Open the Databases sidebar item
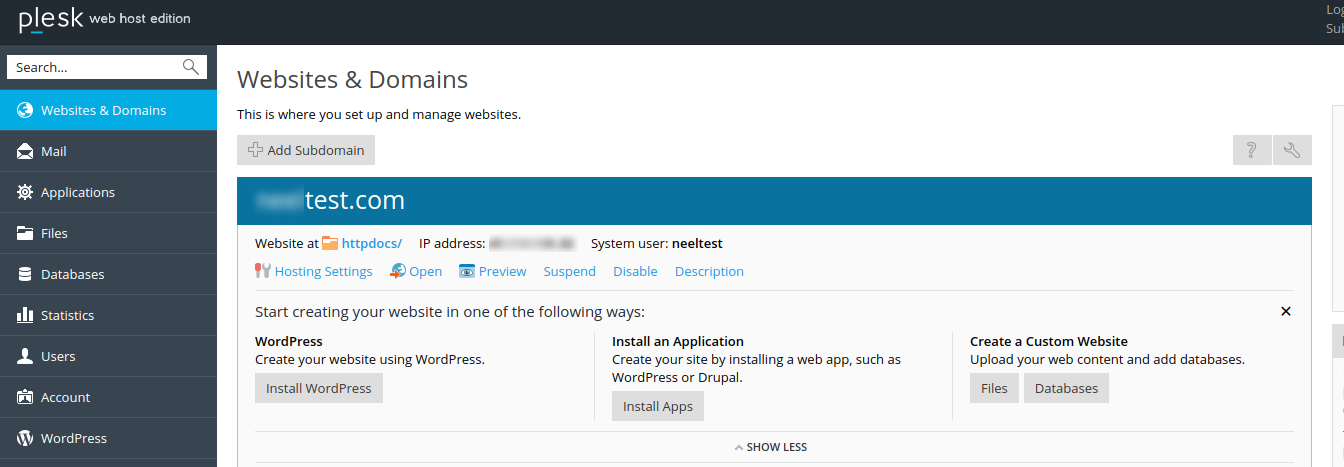This screenshot has height=467, width=1344. pyautogui.click(x=72, y=274)
